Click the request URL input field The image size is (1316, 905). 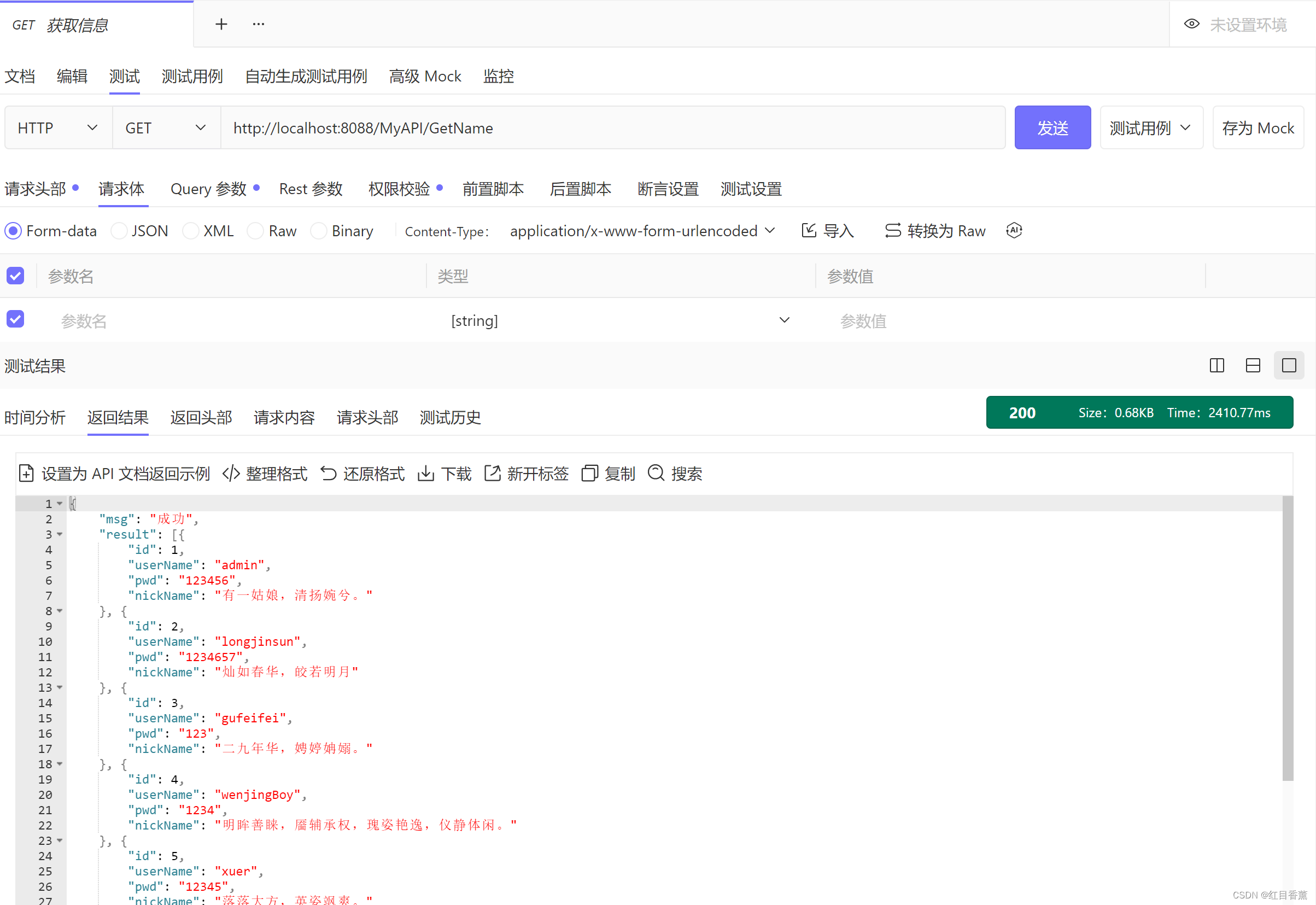(612, 128)
